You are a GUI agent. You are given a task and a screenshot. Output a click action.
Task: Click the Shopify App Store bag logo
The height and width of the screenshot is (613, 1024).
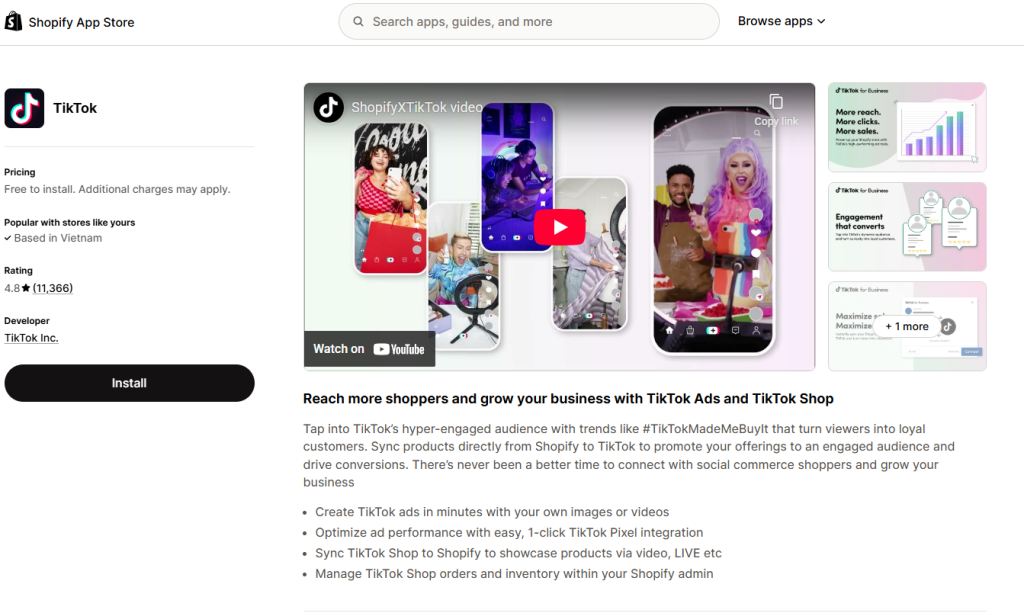point(13,21)
